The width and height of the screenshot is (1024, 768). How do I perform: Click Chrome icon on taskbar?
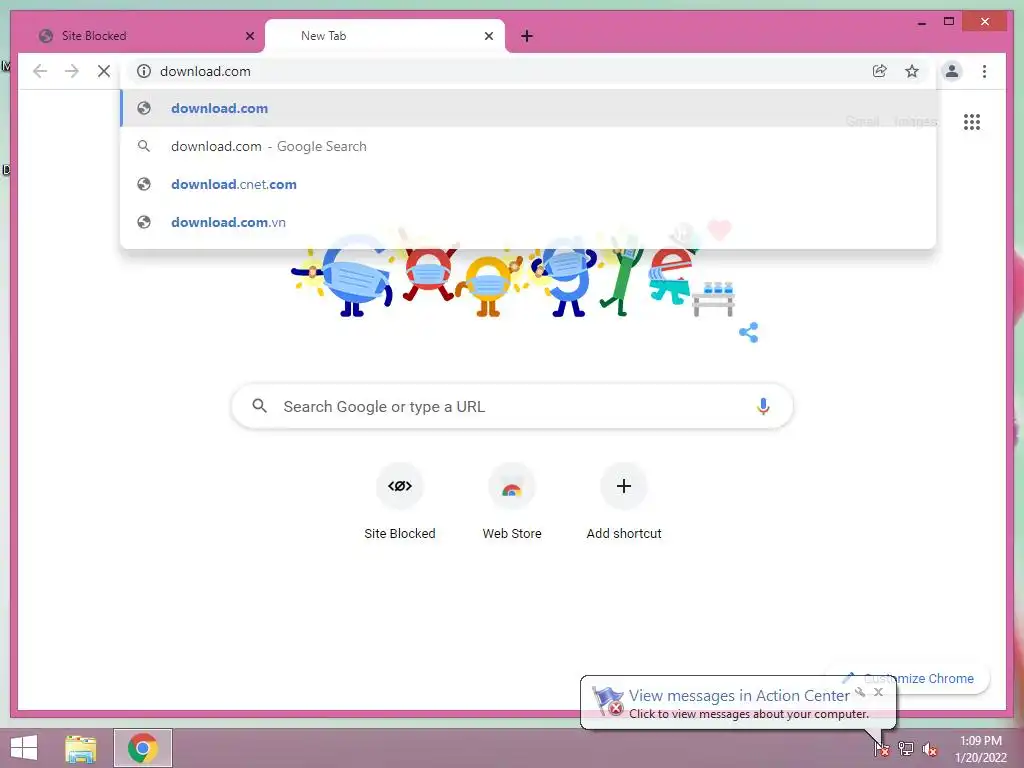(143, 748)
